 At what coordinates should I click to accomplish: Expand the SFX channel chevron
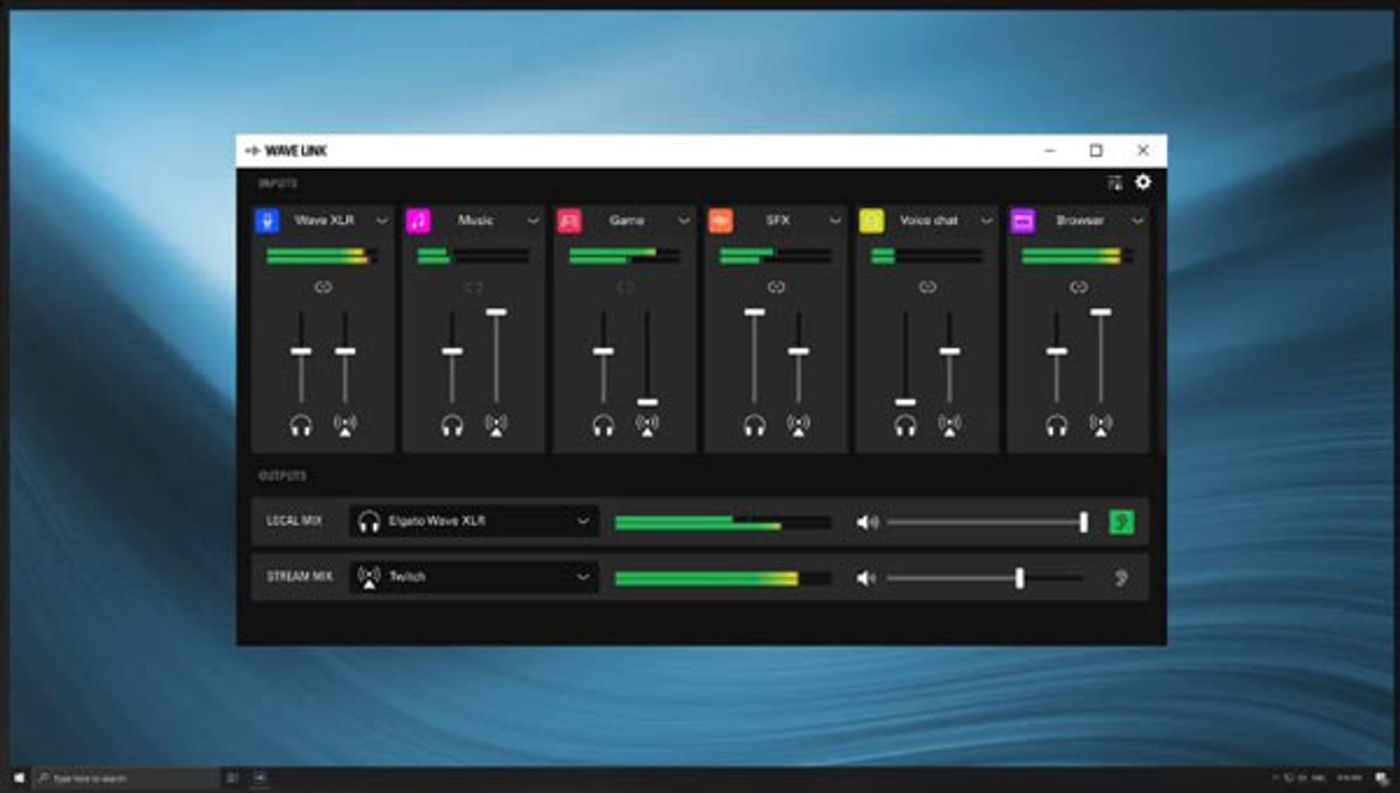[835, 221]
